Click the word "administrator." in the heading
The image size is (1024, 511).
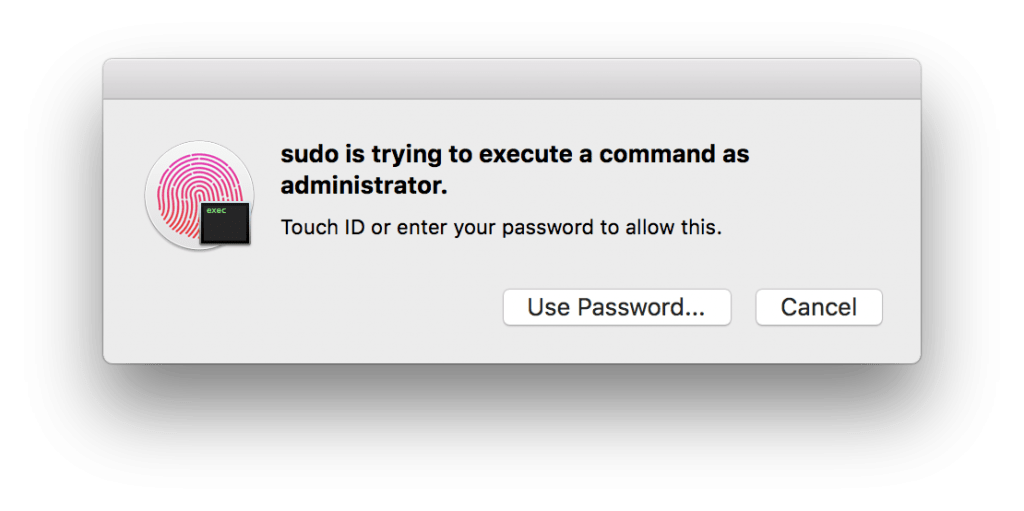pyautogui.click(x=364, y=186)
